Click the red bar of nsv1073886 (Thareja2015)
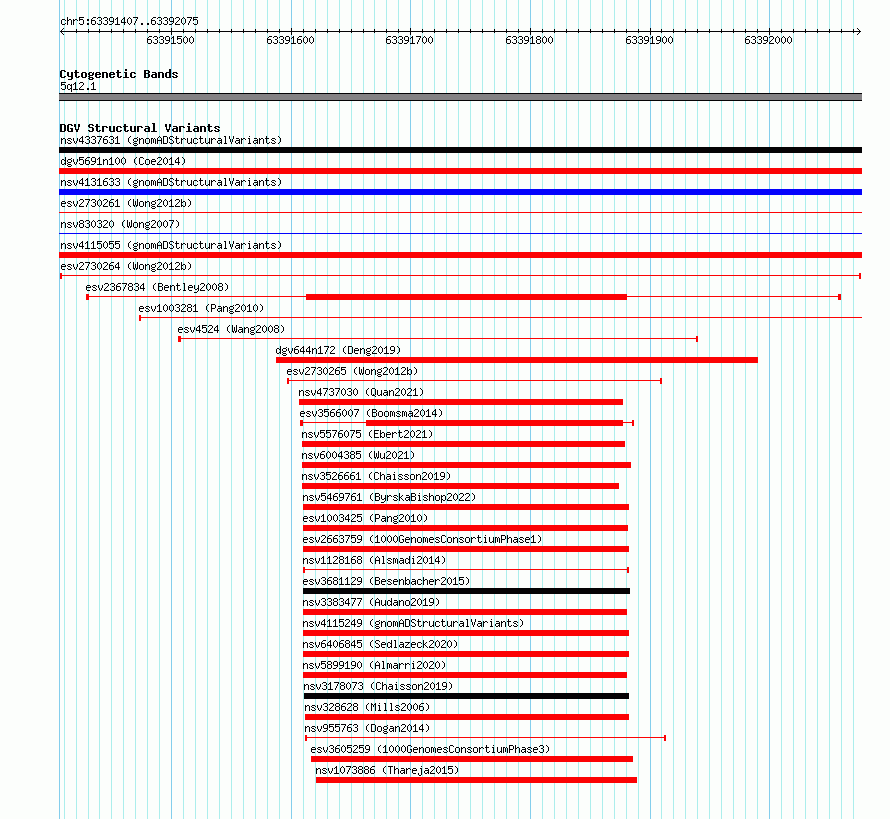This screenshot has width=890, height=819. pos(476,780)
